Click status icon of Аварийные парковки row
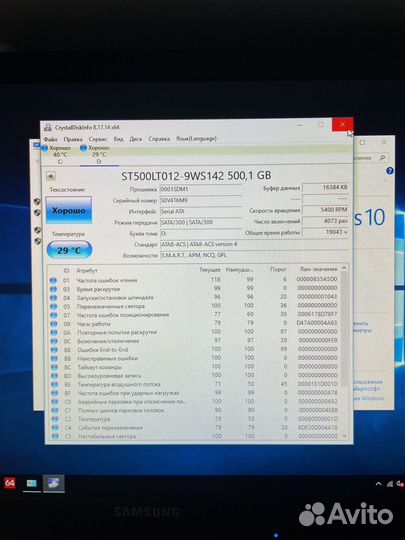 click(55, 402)
